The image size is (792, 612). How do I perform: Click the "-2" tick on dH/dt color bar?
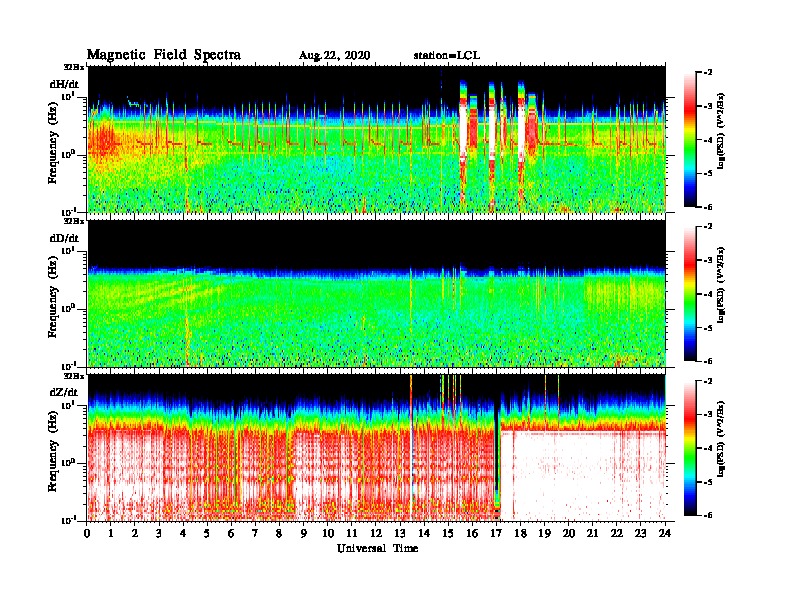coord(708,73)
